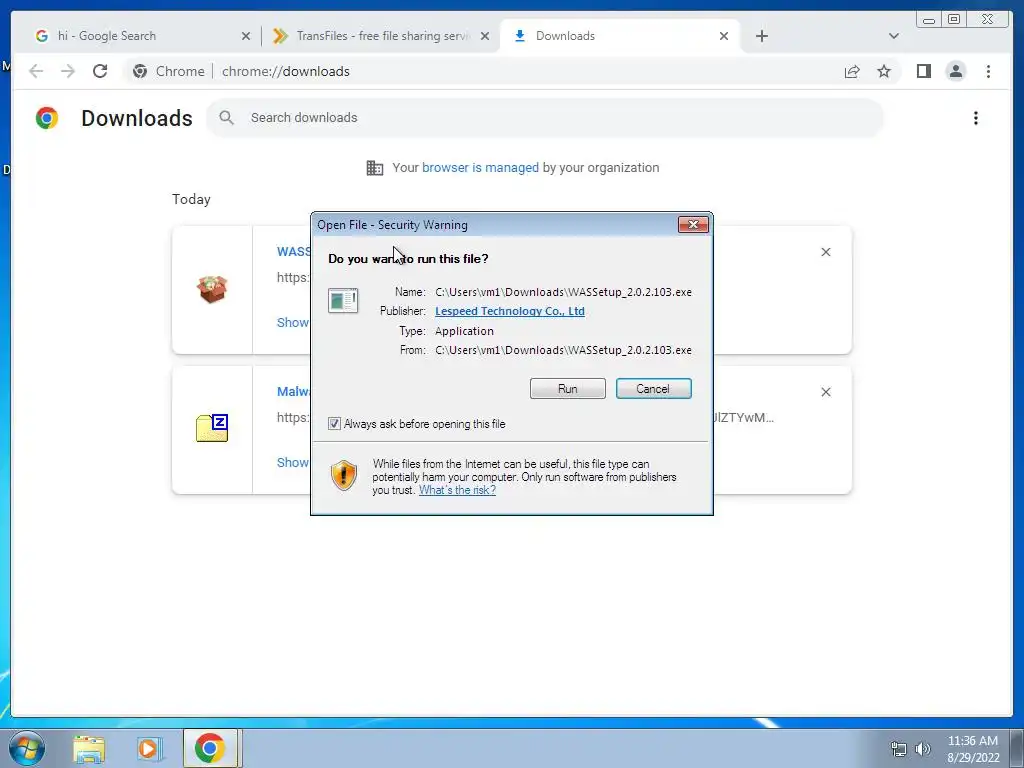Open Chrome's three-dot main menu

(x=988, y=71)
